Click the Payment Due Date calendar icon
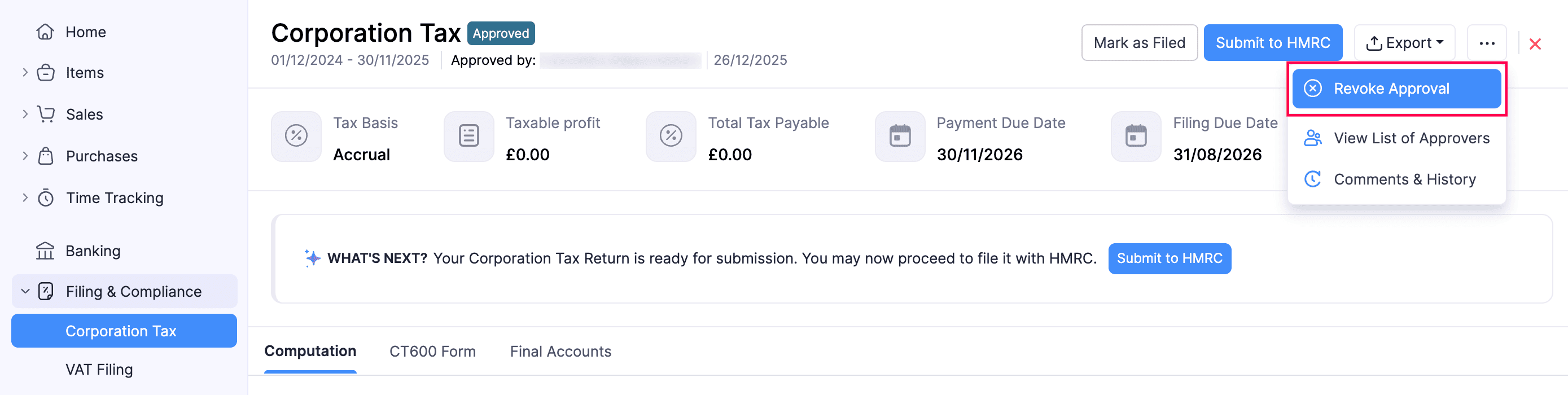This screenshot has height=395, width=1568. [x=900, y=136]
